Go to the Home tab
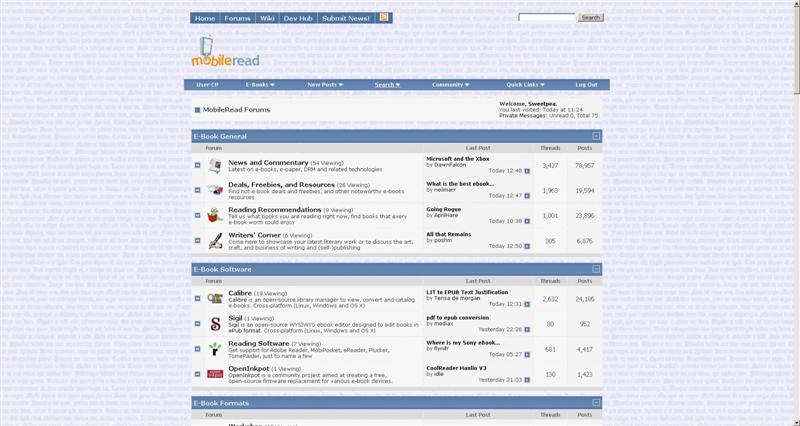800x426 pixels. pos(205,18)
